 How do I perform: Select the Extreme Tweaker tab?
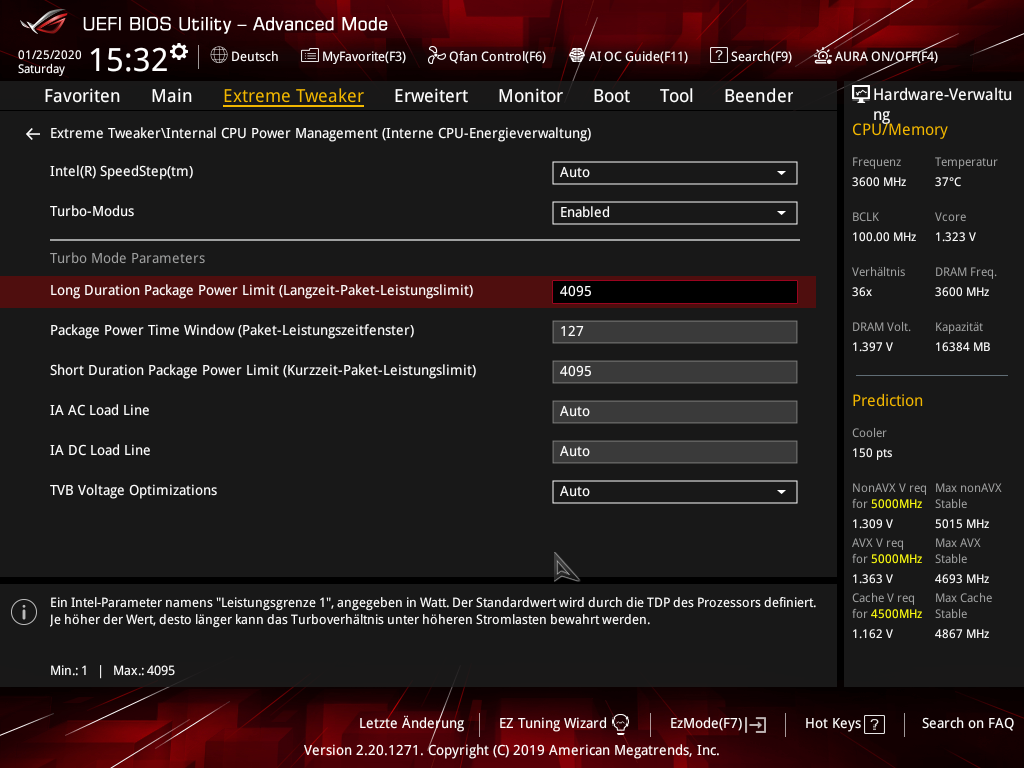(x=293, y=96)
